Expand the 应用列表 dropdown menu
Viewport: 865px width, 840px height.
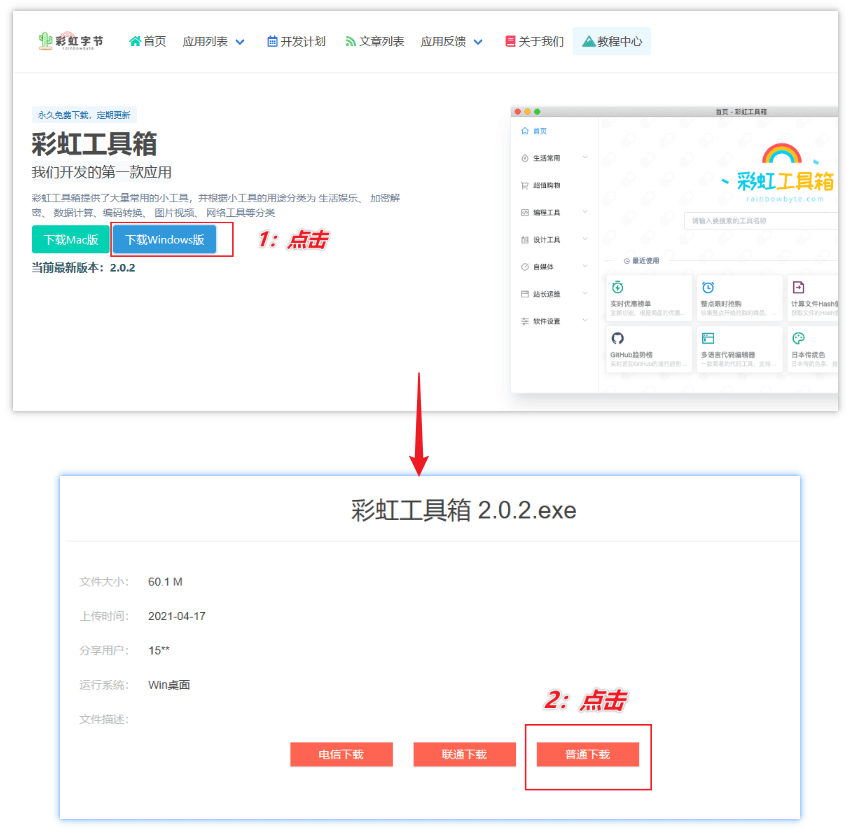click(x=211, y=42)
